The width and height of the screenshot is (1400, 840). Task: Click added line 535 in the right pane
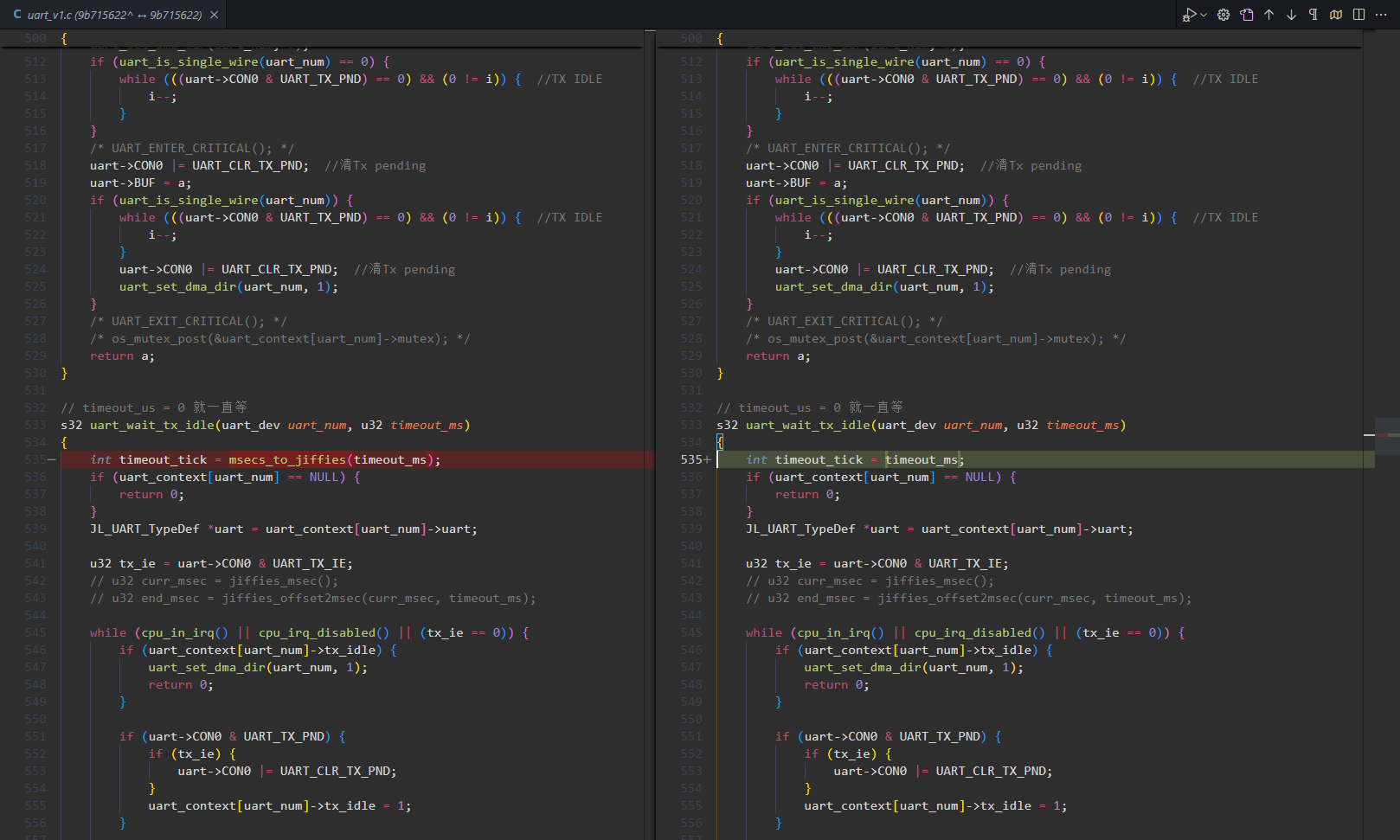pyautogui.click(x=1045, y=459)
